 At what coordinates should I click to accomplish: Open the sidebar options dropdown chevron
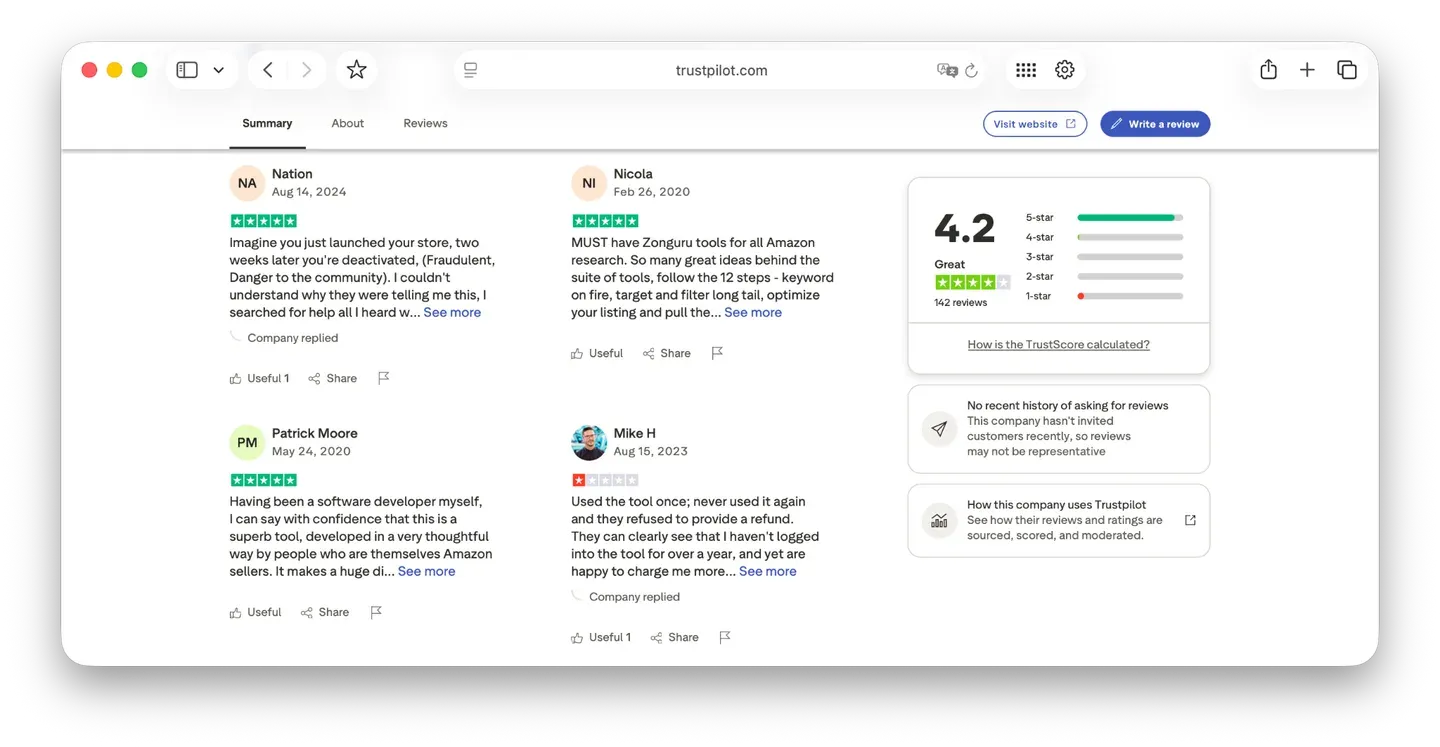218,71
